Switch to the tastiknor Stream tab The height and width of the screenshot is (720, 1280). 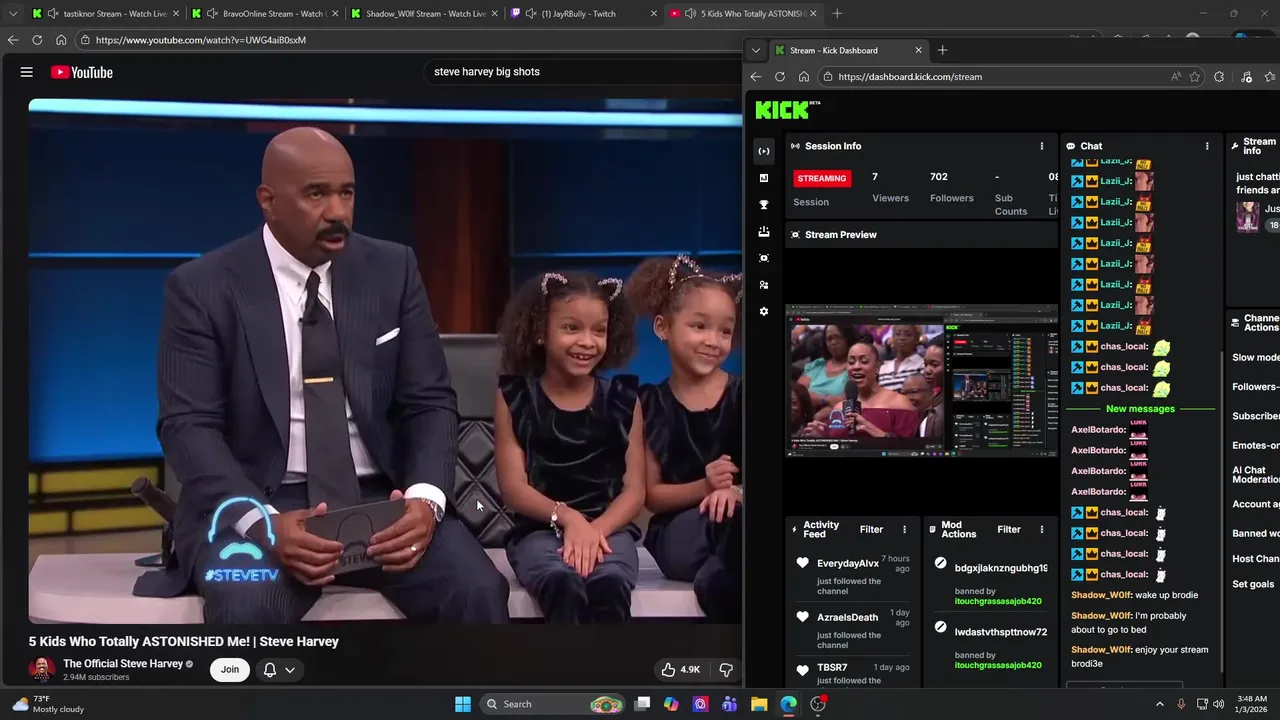[115, 14]
